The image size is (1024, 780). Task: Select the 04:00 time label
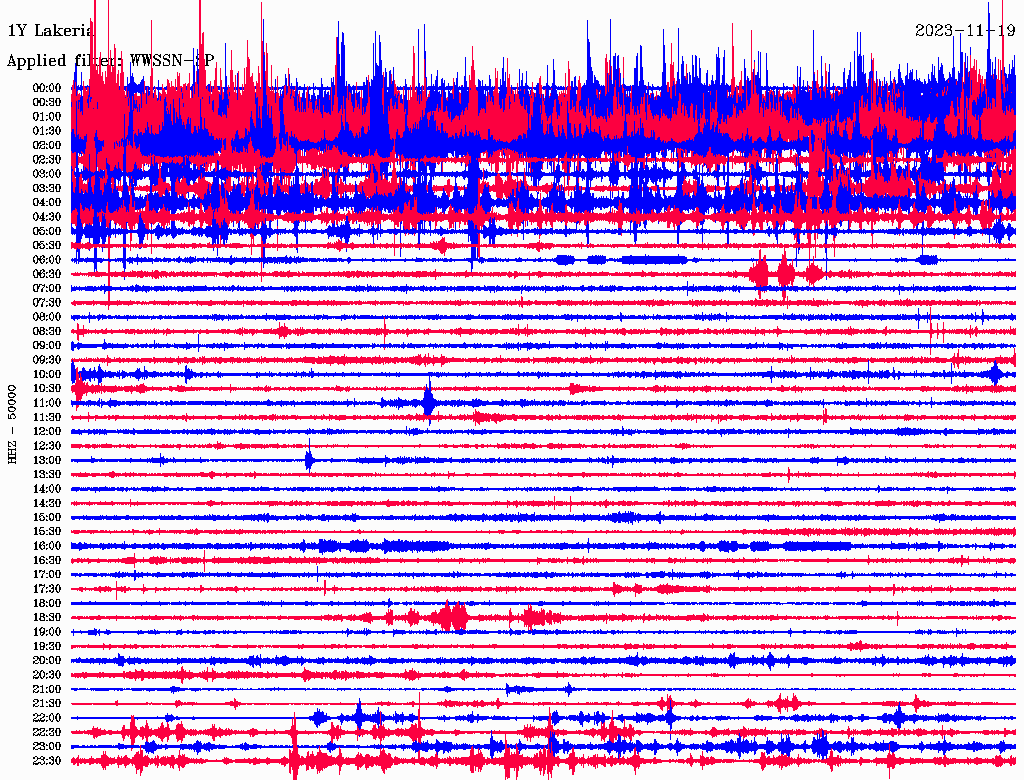coord(47,203)
